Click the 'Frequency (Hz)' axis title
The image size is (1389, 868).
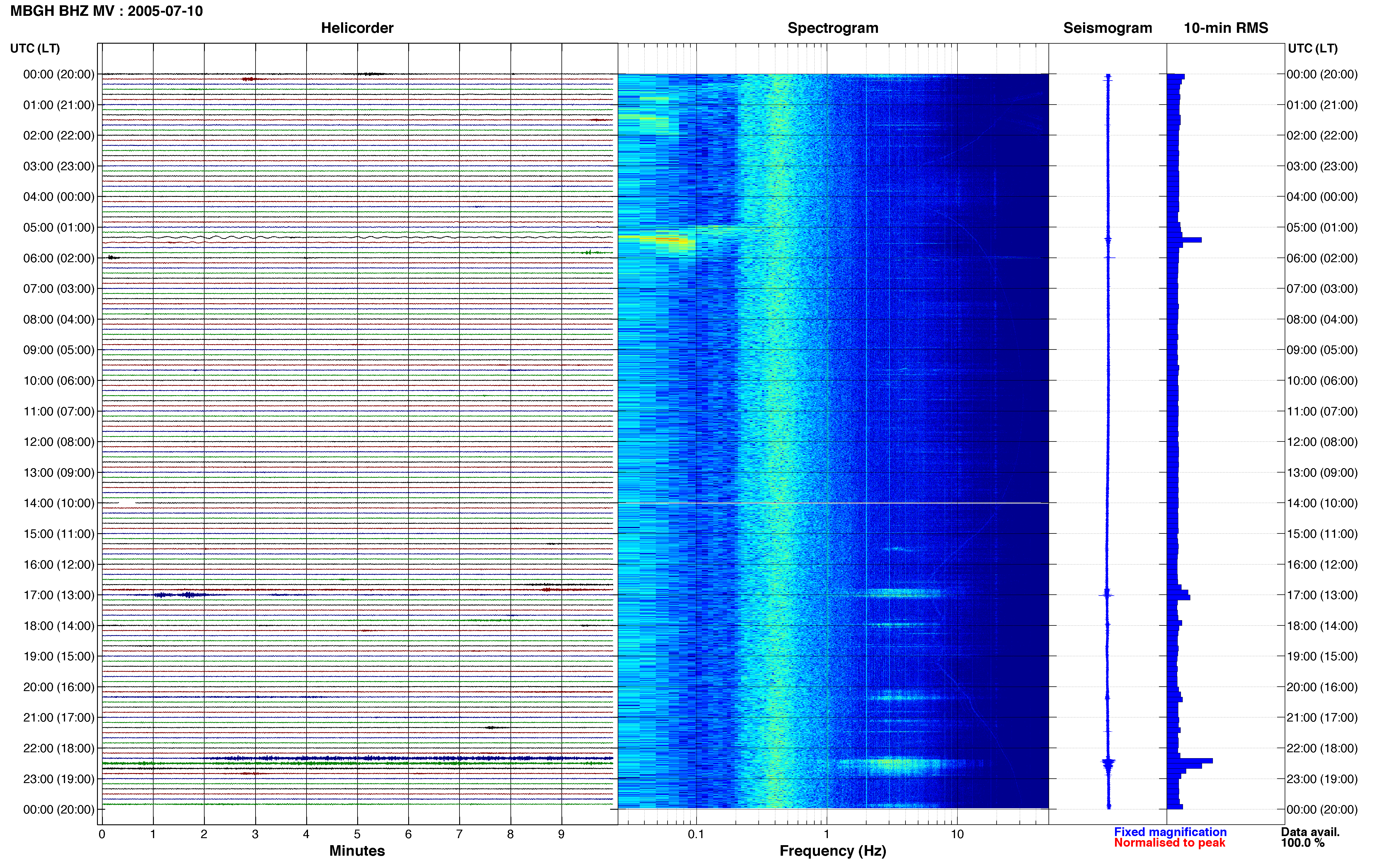tap(833, 851)
